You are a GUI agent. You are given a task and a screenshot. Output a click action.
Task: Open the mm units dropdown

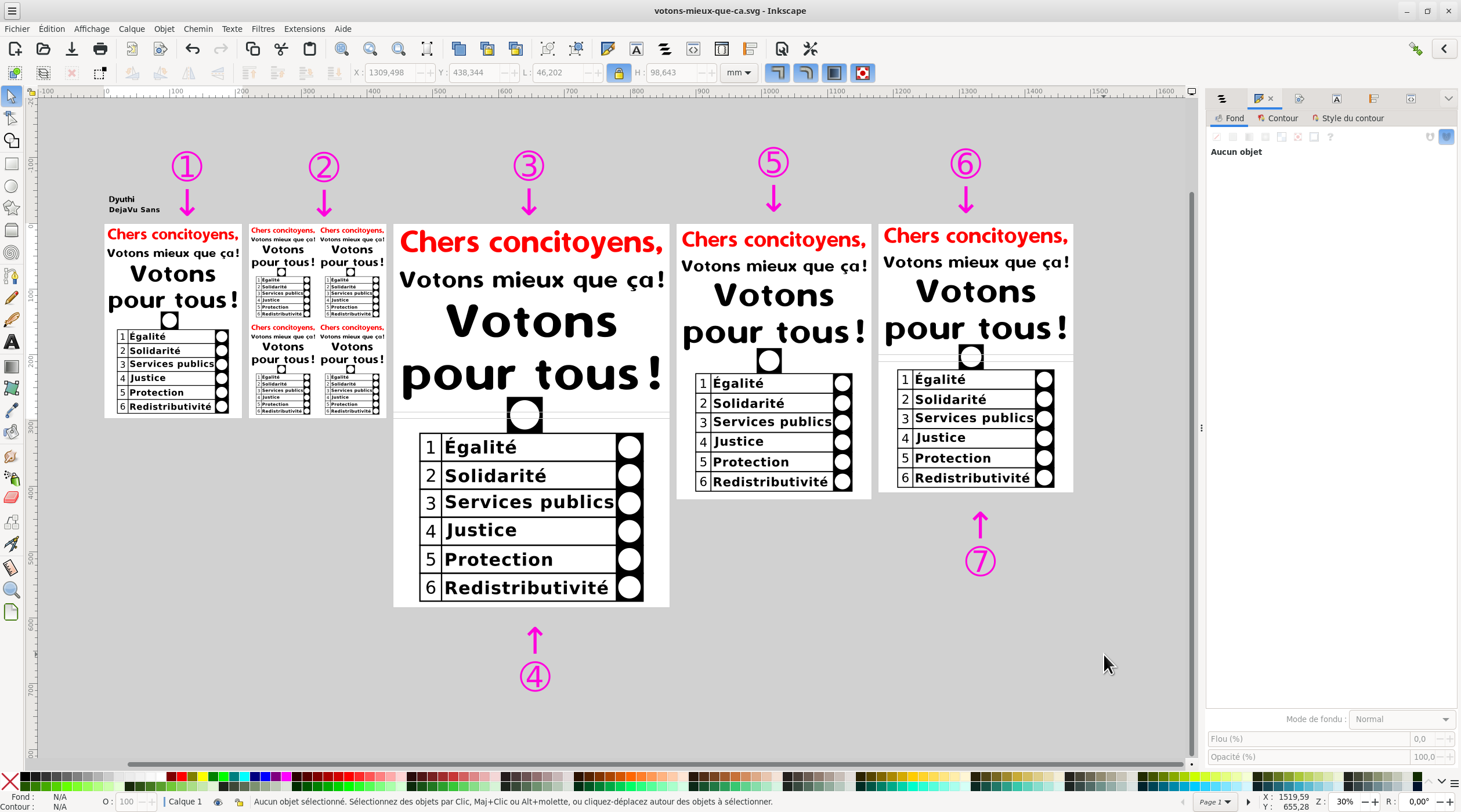pos(739,73)
